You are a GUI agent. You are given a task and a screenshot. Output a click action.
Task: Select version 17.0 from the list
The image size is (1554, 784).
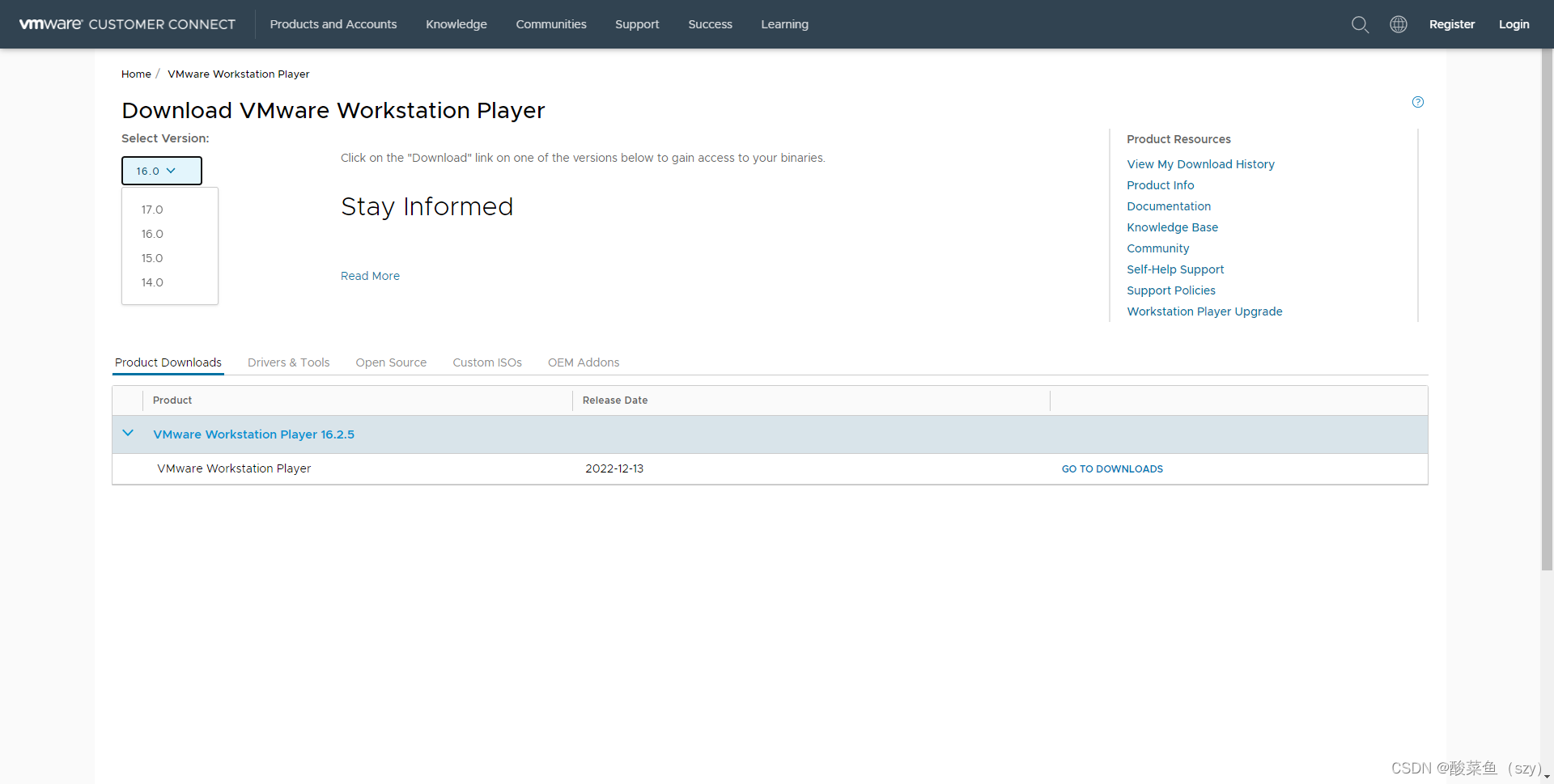tap(152, 210)
